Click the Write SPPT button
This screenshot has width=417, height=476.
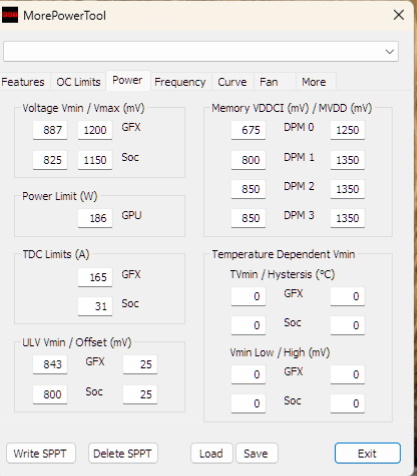[x=41, y=453]
